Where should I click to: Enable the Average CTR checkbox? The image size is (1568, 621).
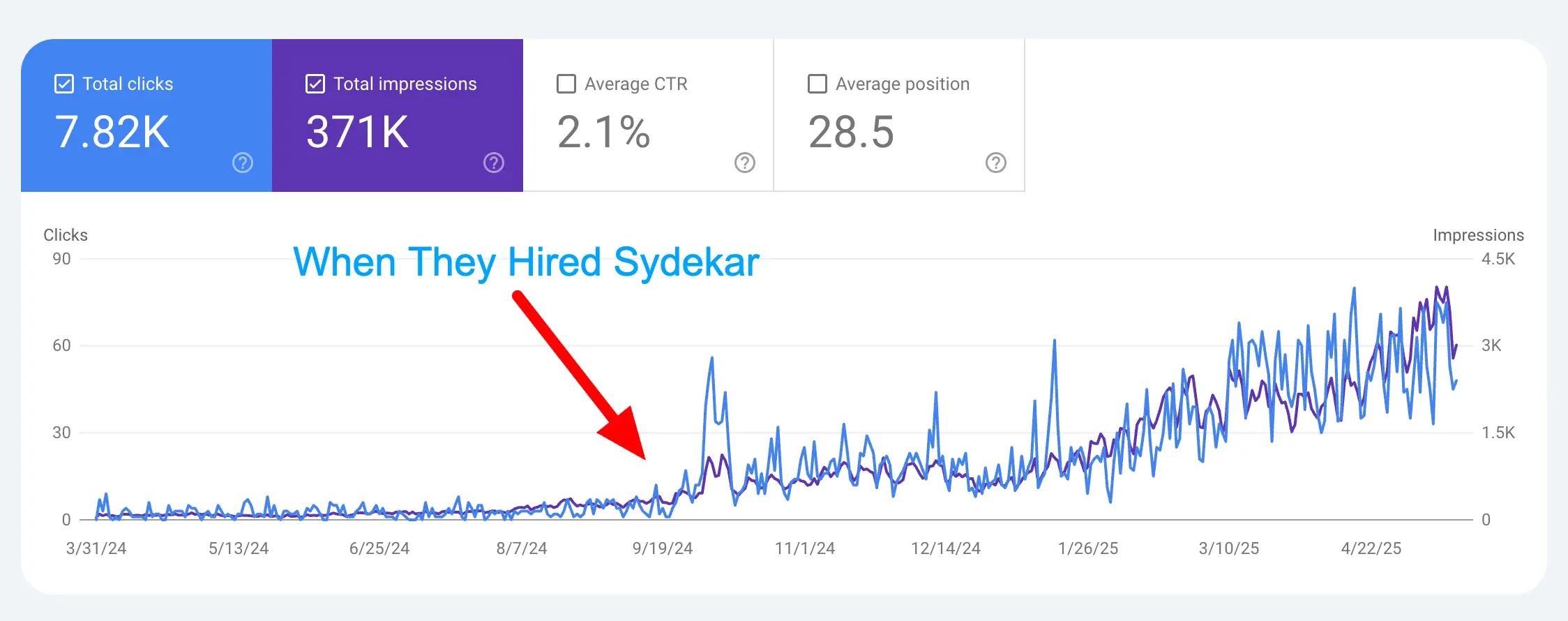pyautogui.click(x=566, y=84)
